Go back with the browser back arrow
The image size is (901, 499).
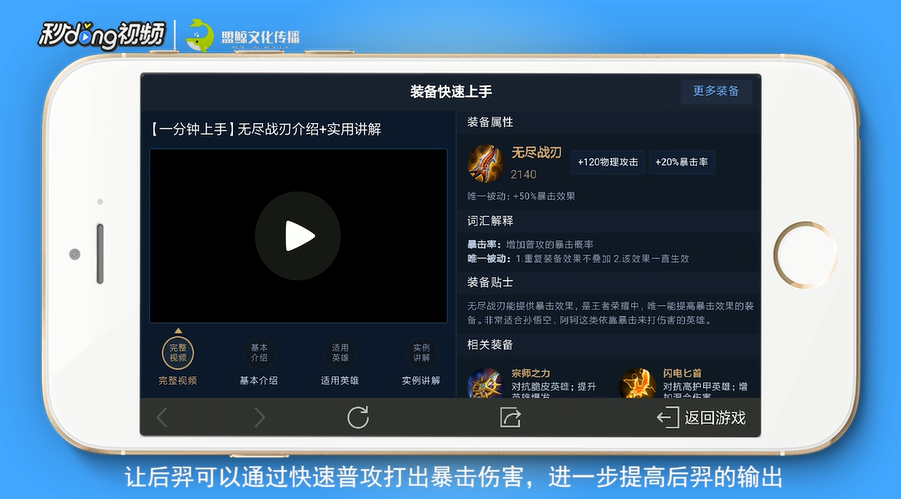[x=162, y=417]
